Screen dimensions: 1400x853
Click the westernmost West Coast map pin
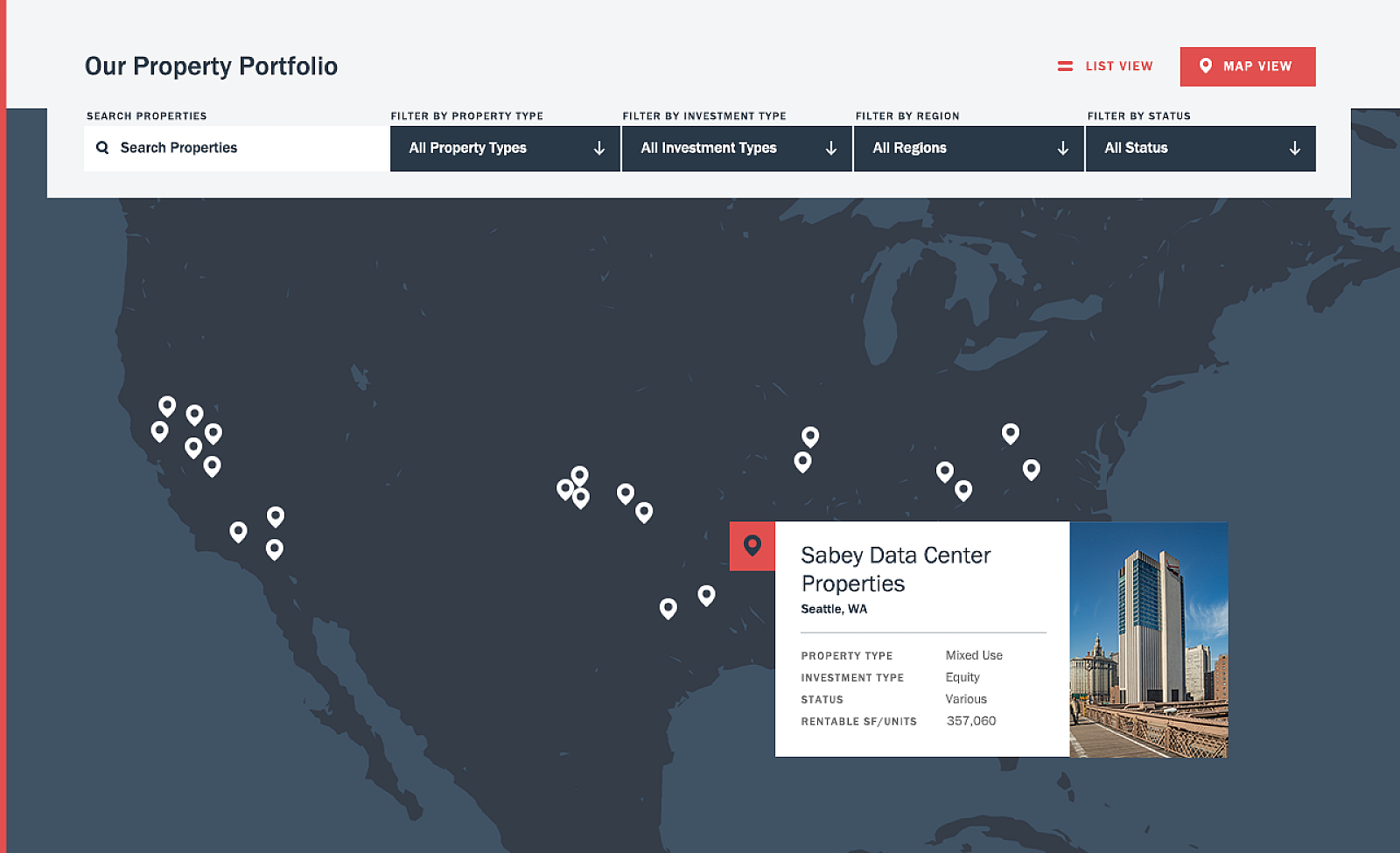coord(159,430)
